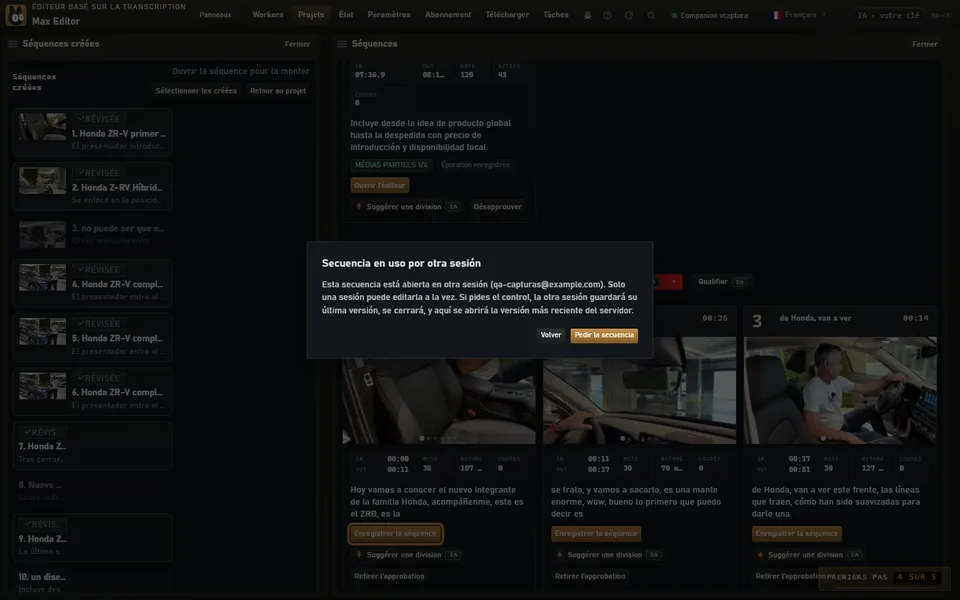Image resolution: width=960 pixels, height=600 pixels.
Task: Click the refresh icon in the header
Action: pos(629,15)
